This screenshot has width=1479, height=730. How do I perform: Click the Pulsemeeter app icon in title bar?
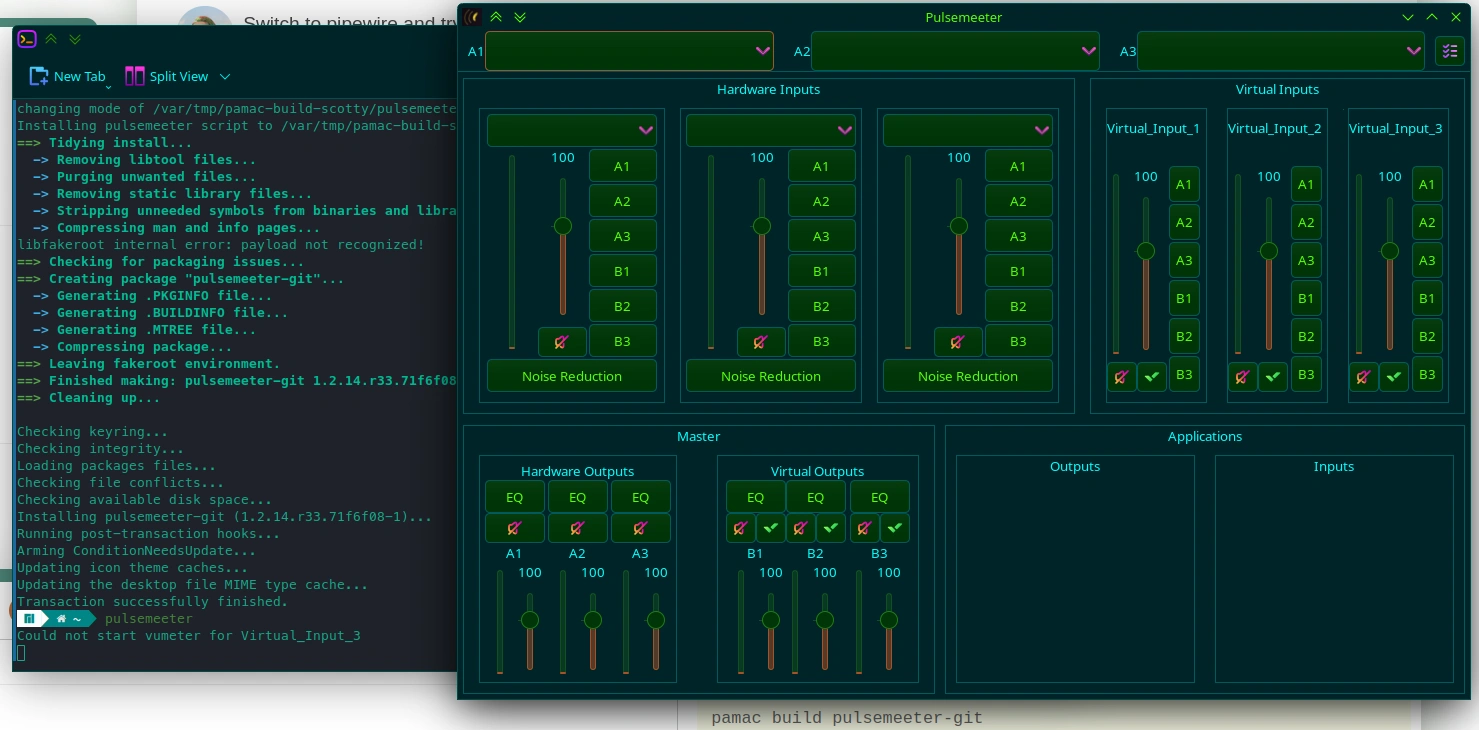[x=472, y=17]
